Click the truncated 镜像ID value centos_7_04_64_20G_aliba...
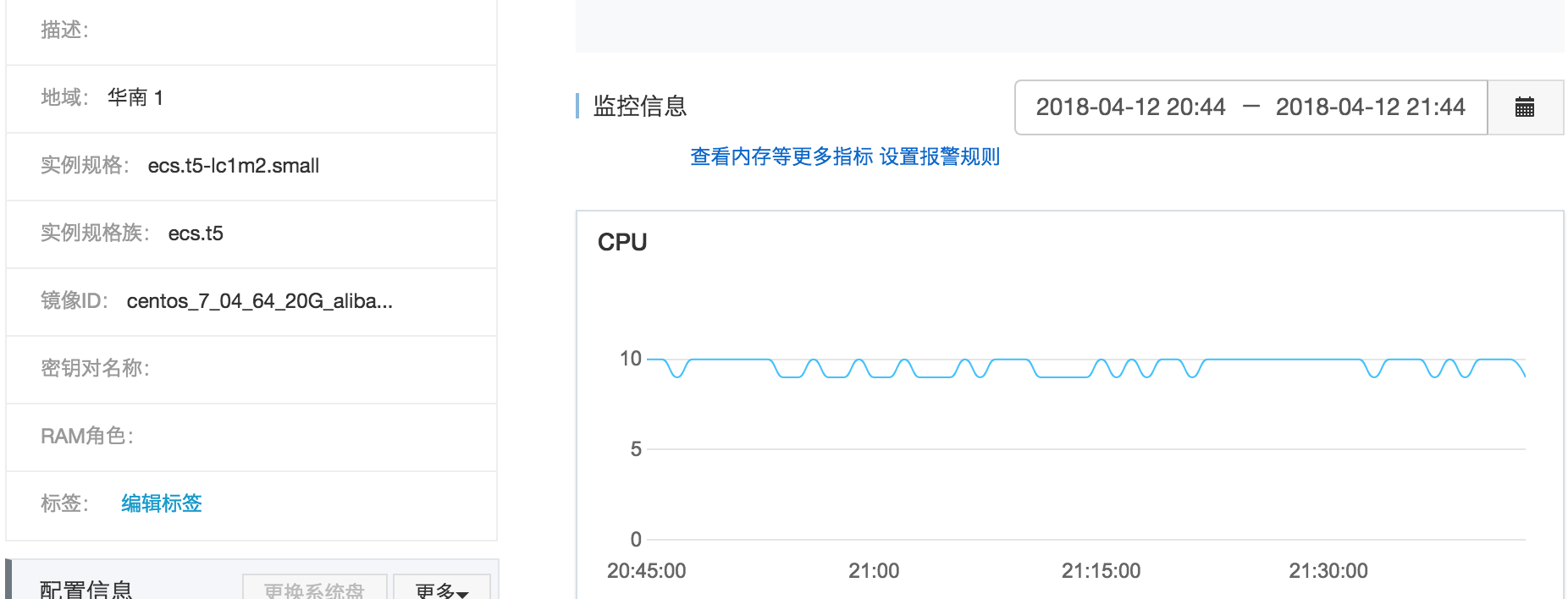 pyautogui.click(x=259, y=301)
